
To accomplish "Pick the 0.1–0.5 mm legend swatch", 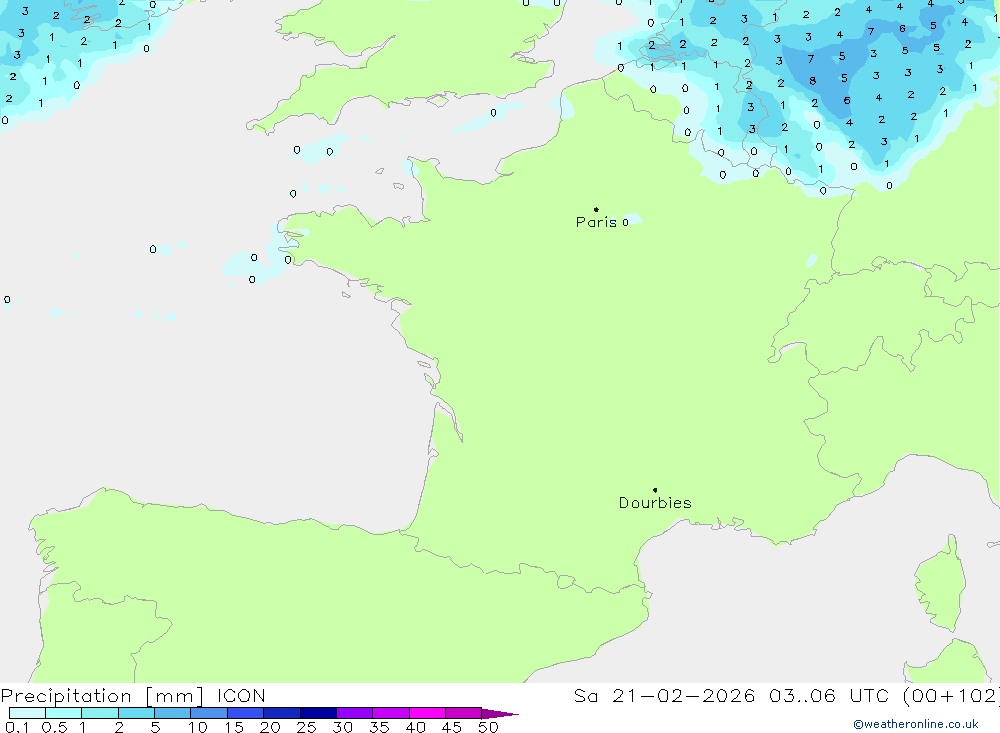I will tap(27, 713).
